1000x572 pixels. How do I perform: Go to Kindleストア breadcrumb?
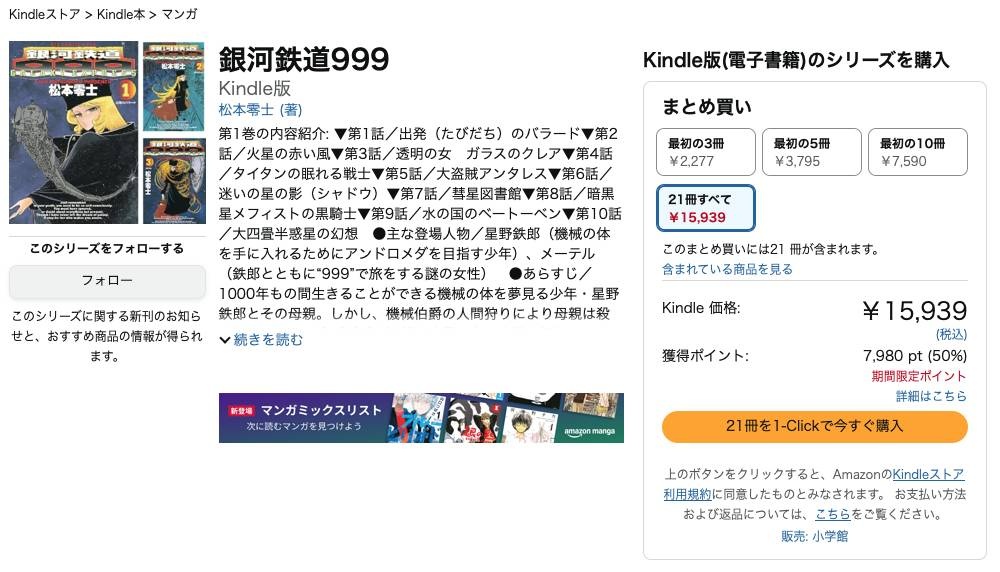coord(45,14)
